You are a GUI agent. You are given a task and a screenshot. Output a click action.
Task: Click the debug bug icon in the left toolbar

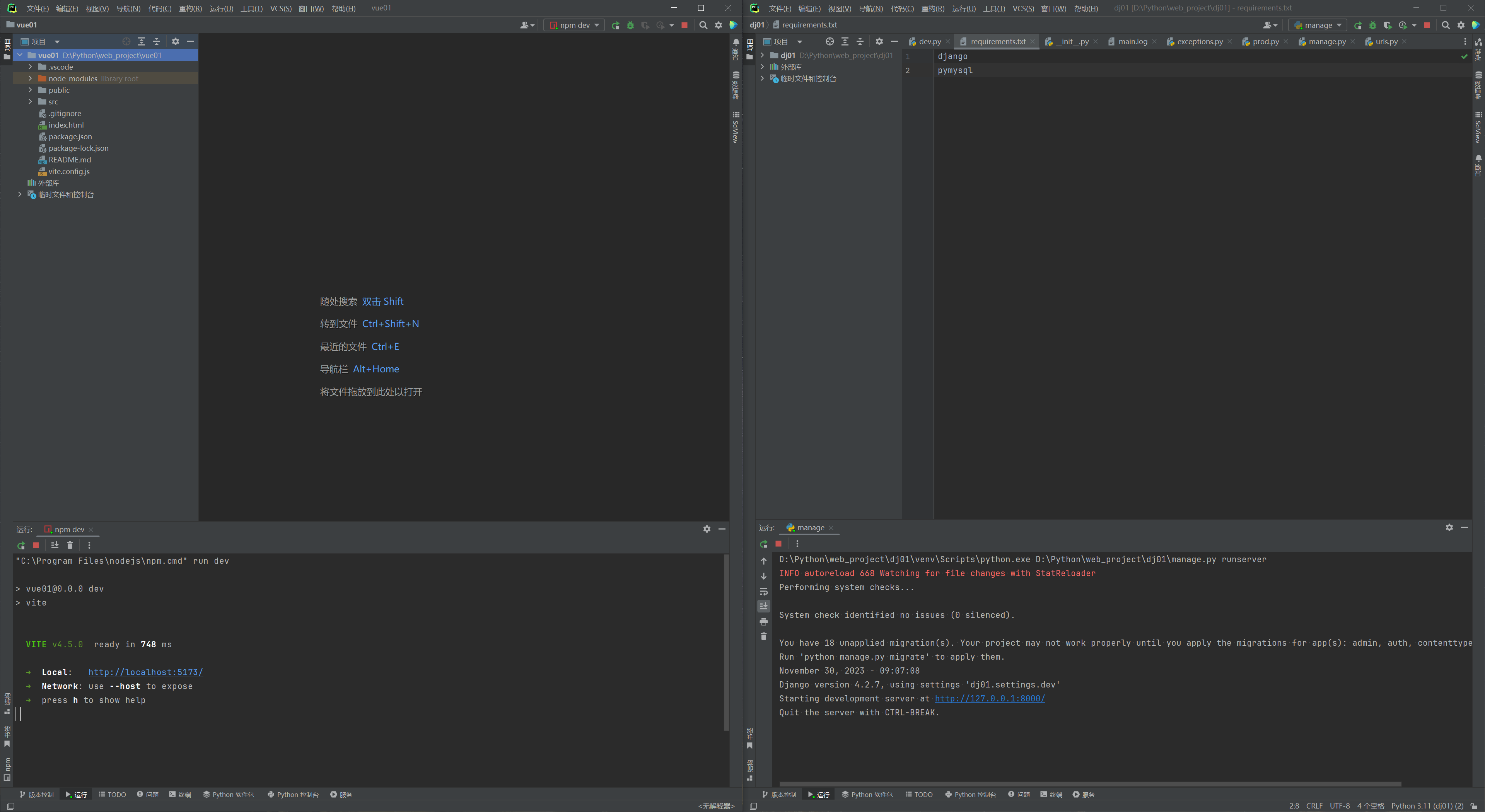click(630, 26)
